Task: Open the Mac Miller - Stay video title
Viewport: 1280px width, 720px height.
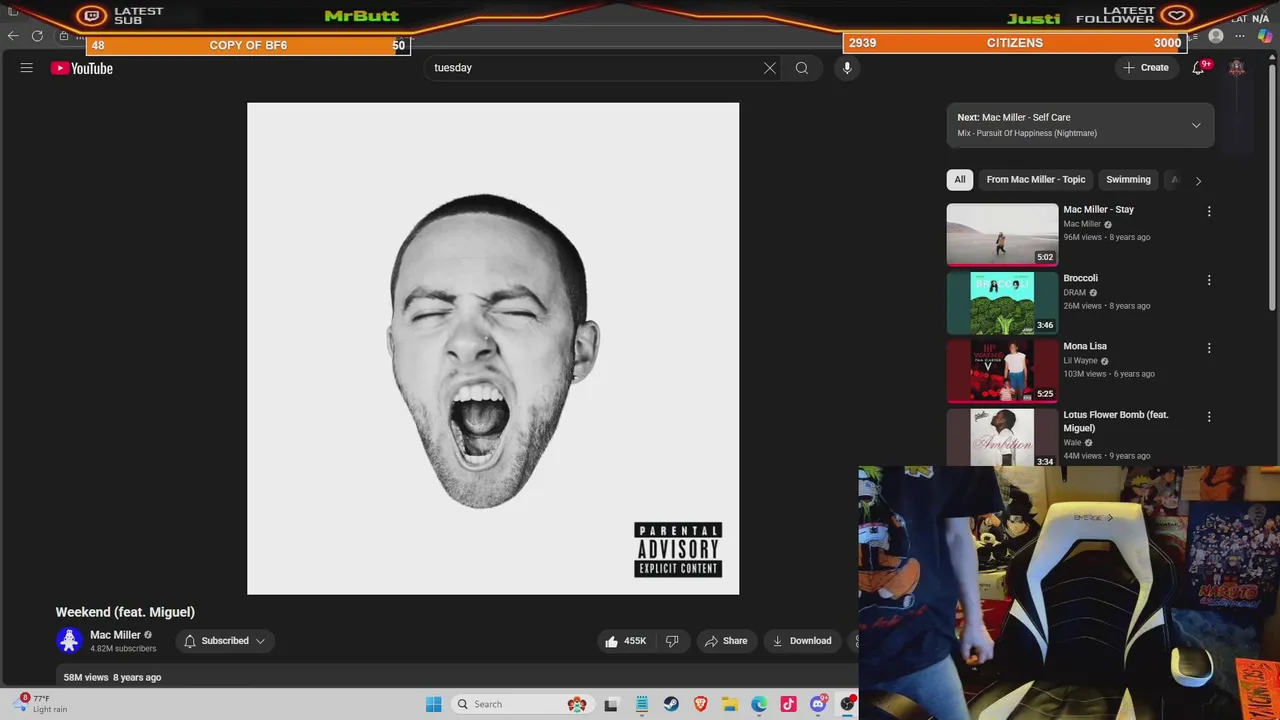Action: pos(1098,210)
